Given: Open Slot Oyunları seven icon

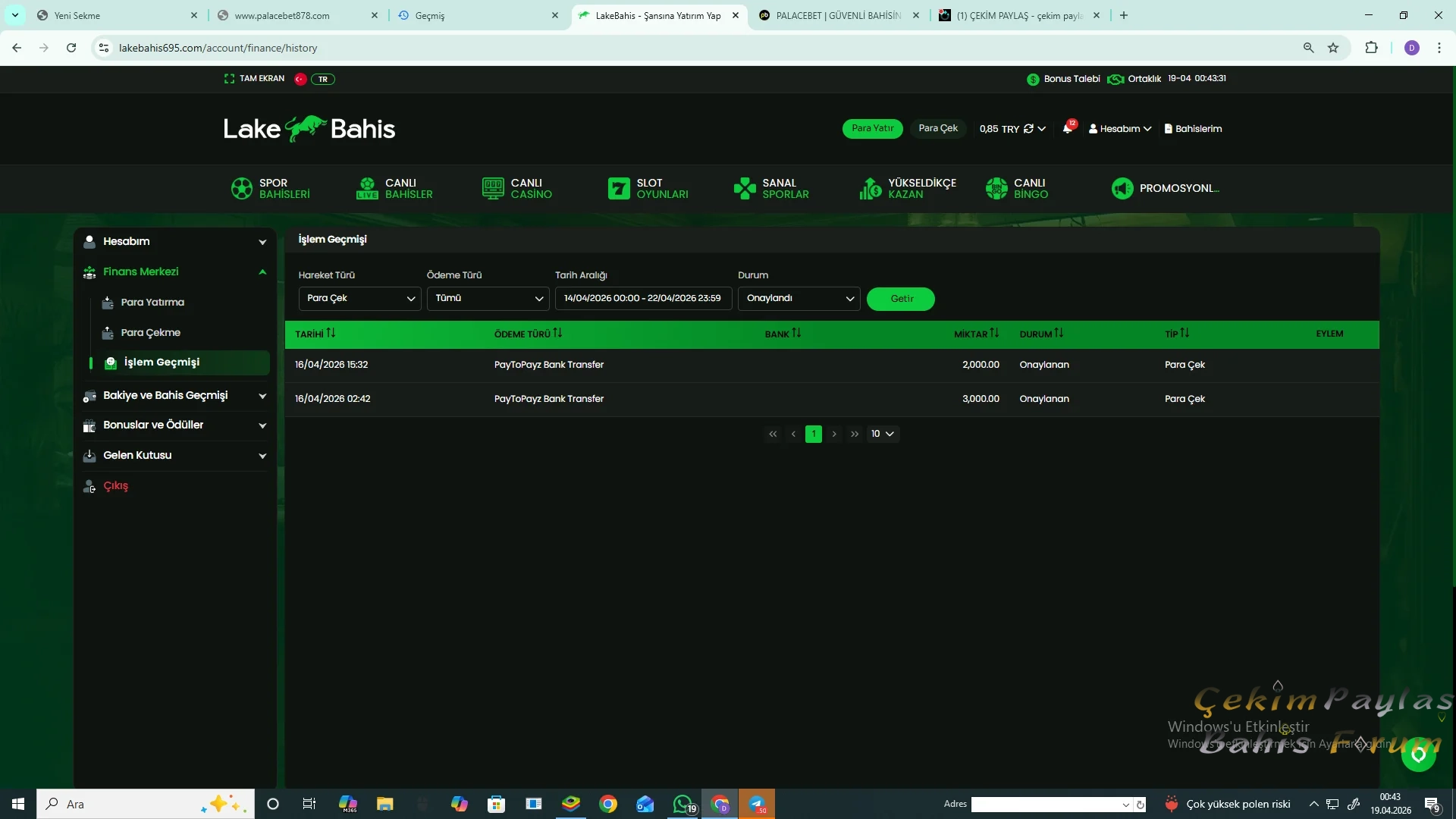Looking at the screenshot, I should coord(619,188).
